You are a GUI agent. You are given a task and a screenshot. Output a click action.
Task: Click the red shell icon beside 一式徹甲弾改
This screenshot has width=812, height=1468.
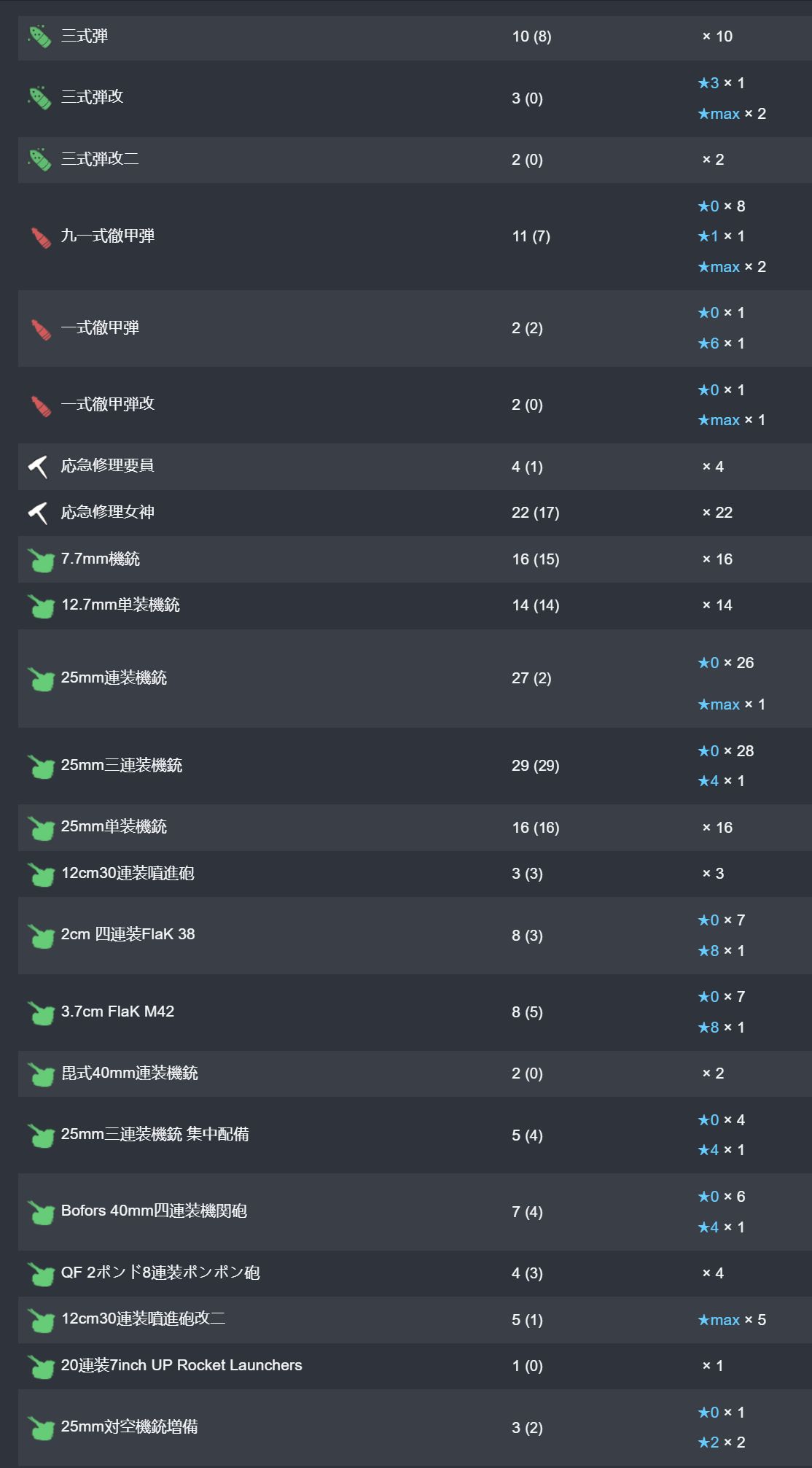pyautogui.click(x=41, y=405)
